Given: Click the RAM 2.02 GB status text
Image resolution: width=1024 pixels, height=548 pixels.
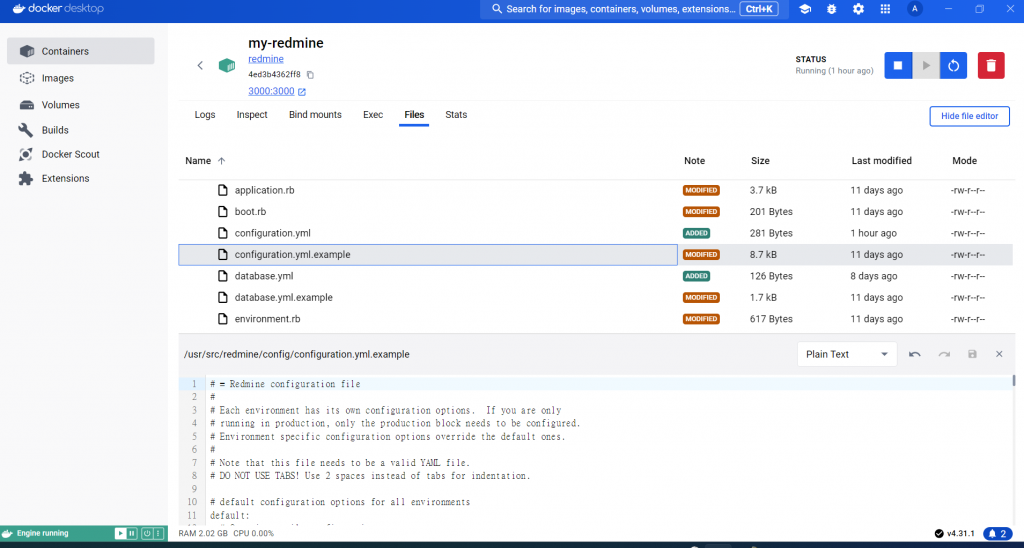Looking at the screenshot, I should (202, 534).
